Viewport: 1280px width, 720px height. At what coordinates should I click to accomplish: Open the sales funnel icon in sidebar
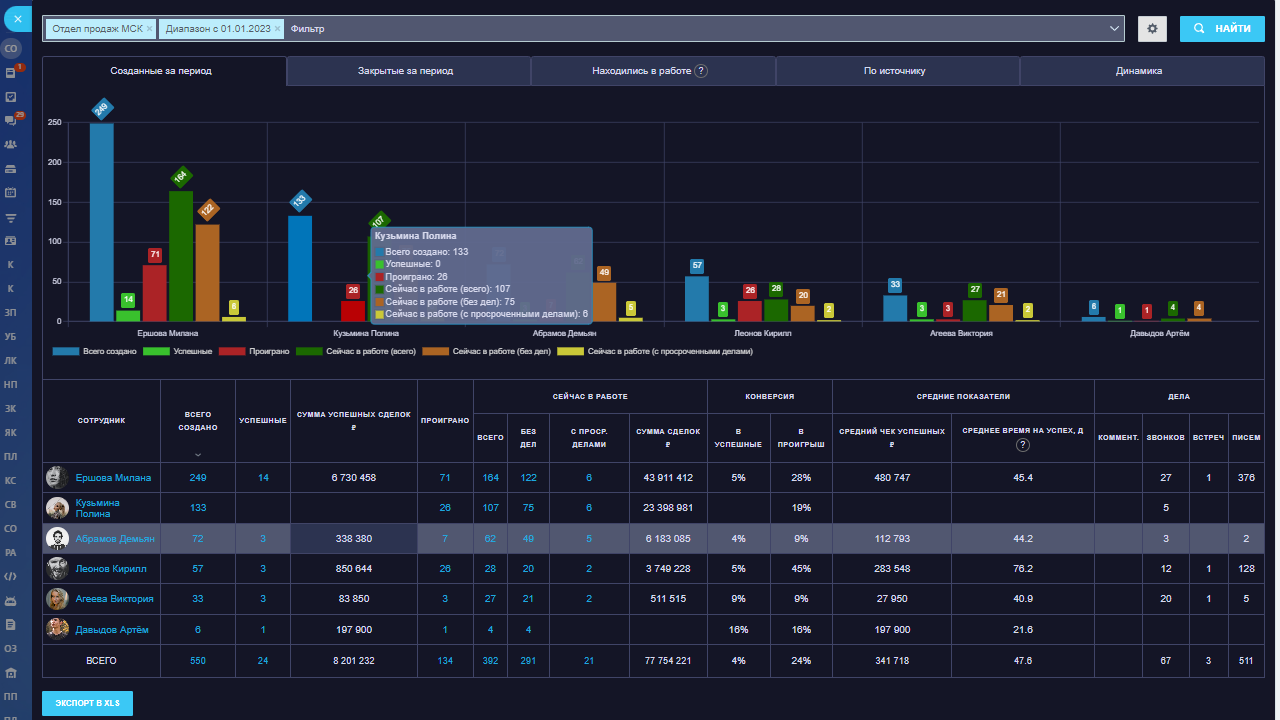click(11, 217)
